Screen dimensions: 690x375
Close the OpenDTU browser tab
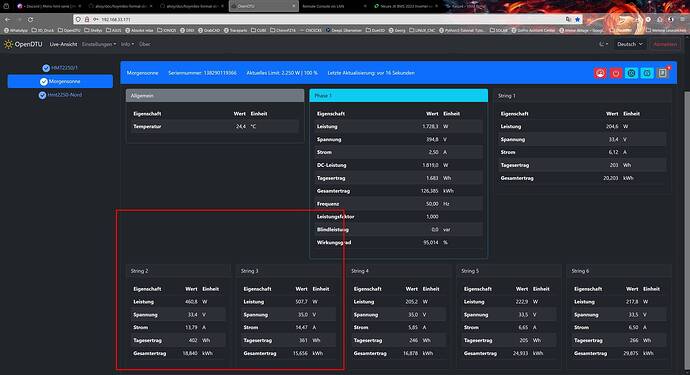294,6
